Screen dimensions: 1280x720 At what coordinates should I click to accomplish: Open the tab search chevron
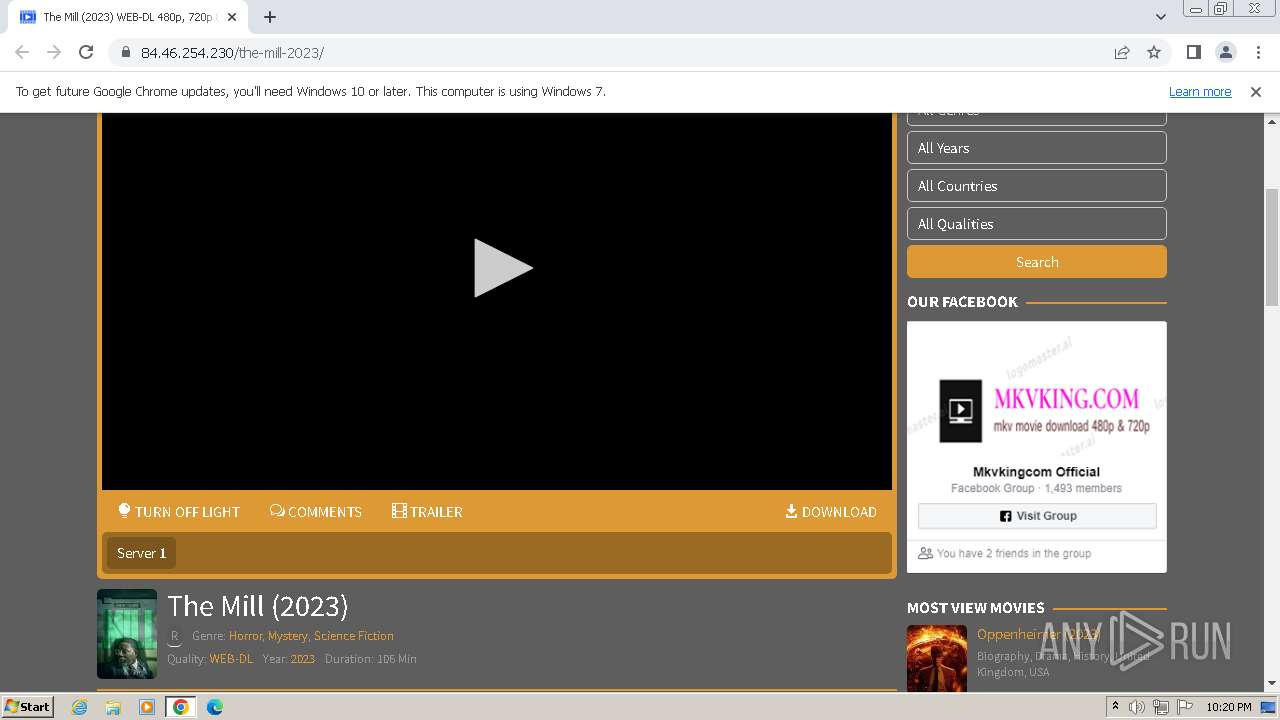(1160, 17)
